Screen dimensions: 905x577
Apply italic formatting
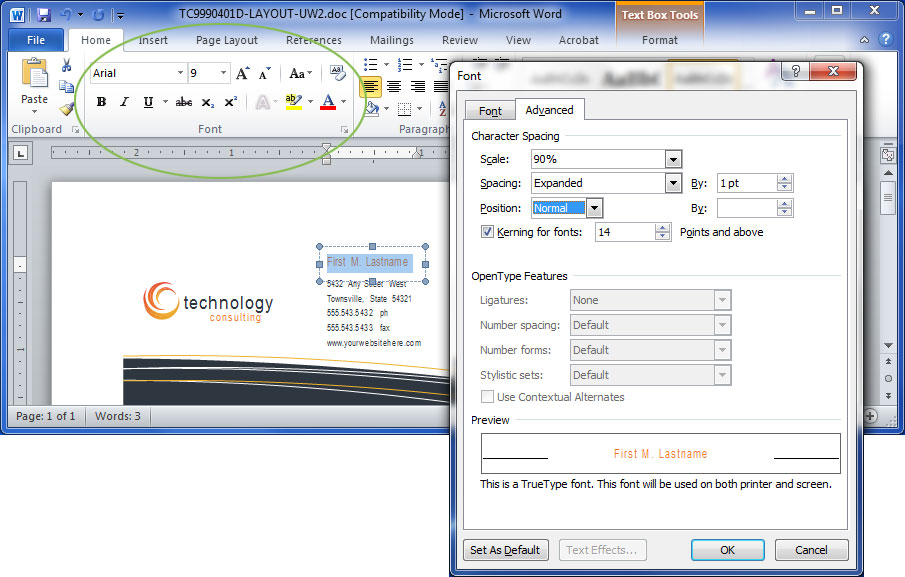click(123, 101)
